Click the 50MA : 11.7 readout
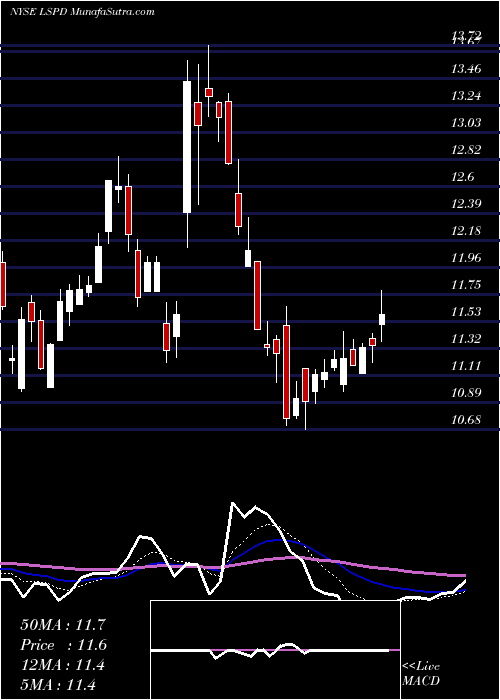500x700 pixels. (x=63, y=625)
